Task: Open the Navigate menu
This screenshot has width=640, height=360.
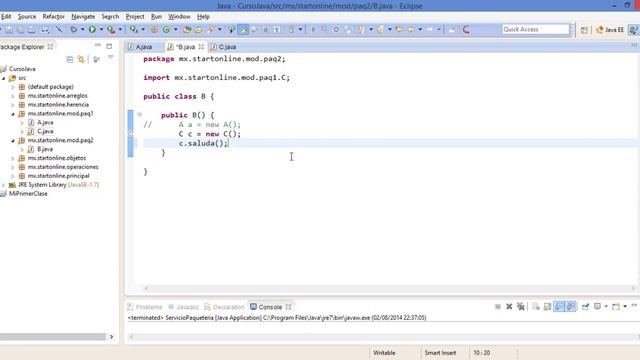Action: point(83,16)
